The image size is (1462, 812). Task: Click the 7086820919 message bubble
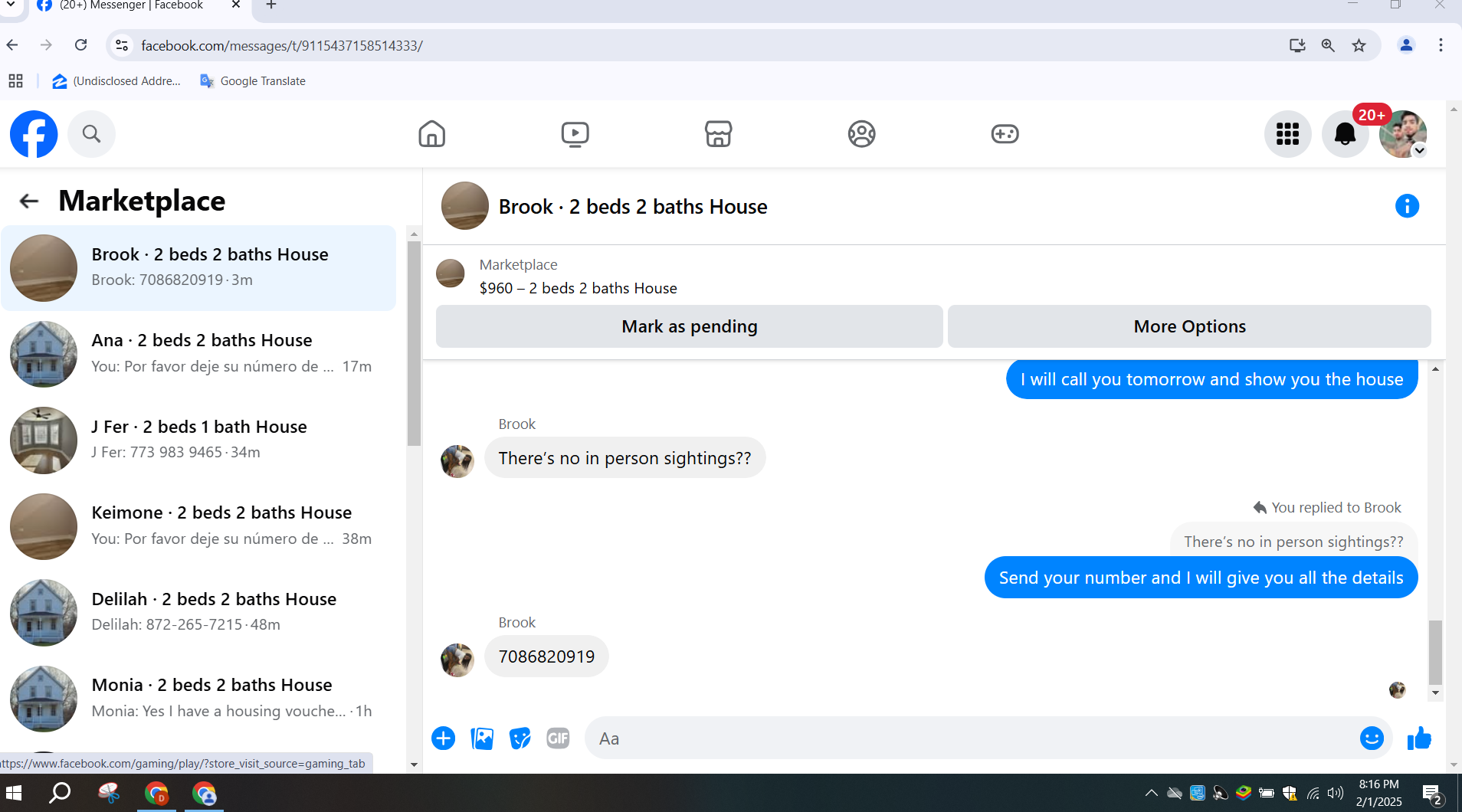point(546,656)
